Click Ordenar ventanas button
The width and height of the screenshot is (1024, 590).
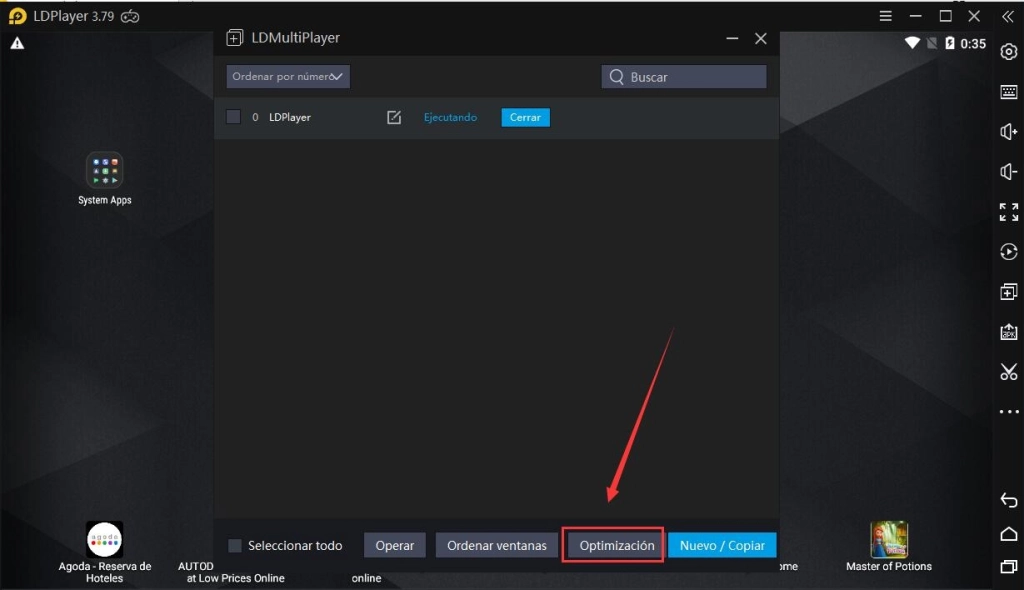click(x=496, y=545)
